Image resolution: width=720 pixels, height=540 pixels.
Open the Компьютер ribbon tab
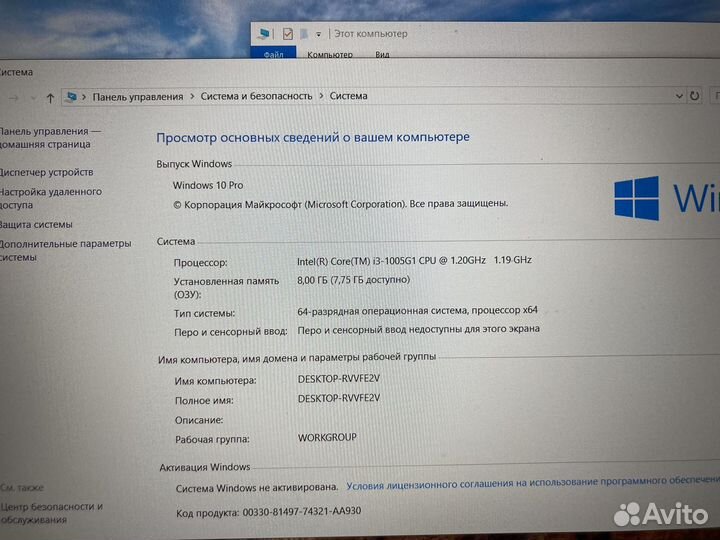tap(330, 55)
